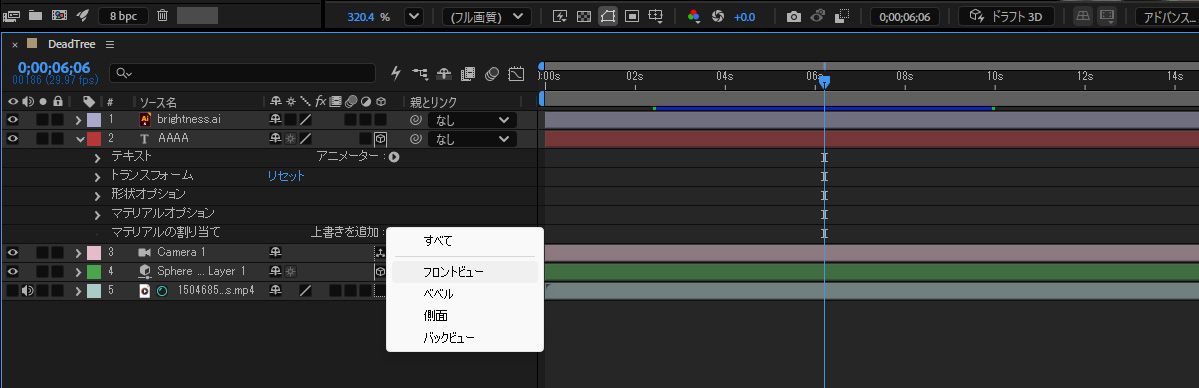Click the viewer timecode 0;00;06;06 button
Screen dimensions: 1199x388
coord(905,17)
